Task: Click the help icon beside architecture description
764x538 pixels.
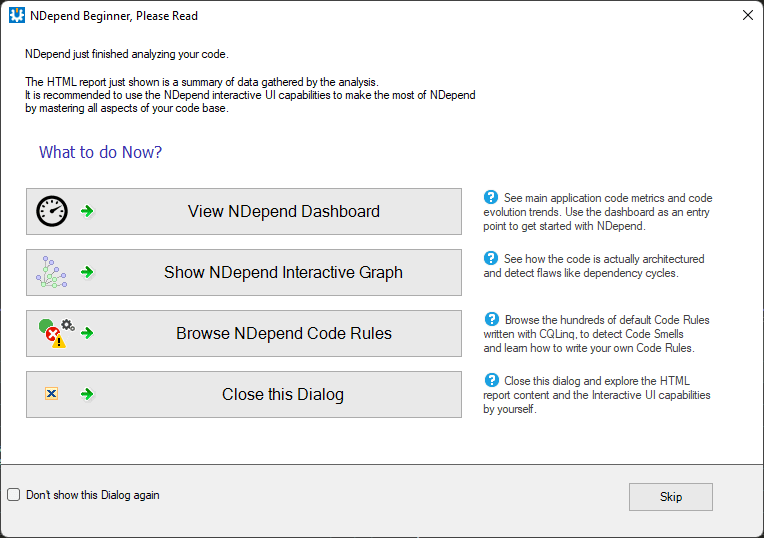Action: (491, 258)
